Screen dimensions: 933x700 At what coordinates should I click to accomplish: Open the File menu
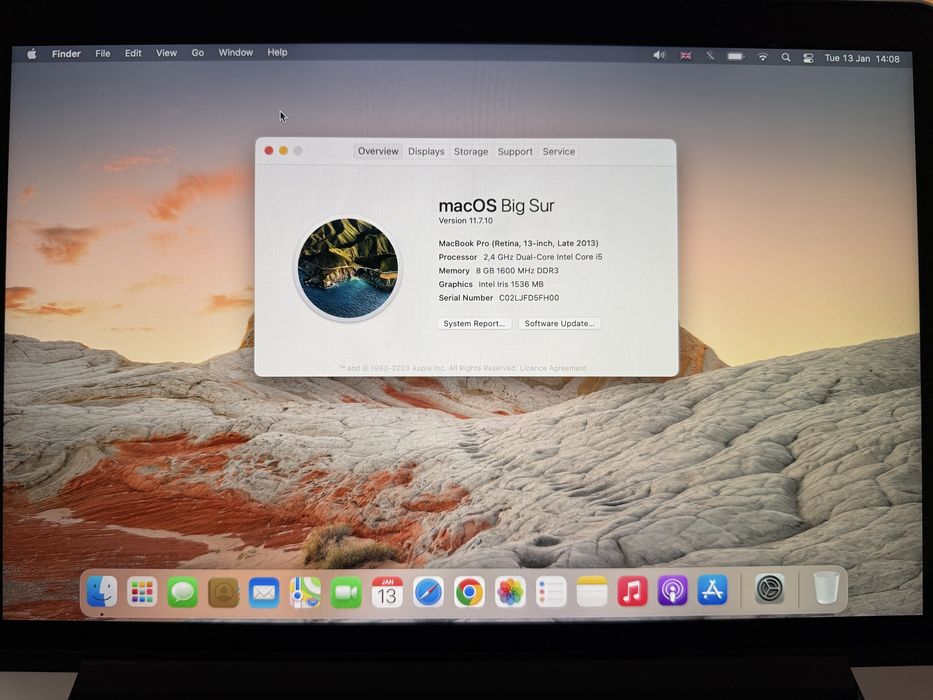(x=102, y=54)
